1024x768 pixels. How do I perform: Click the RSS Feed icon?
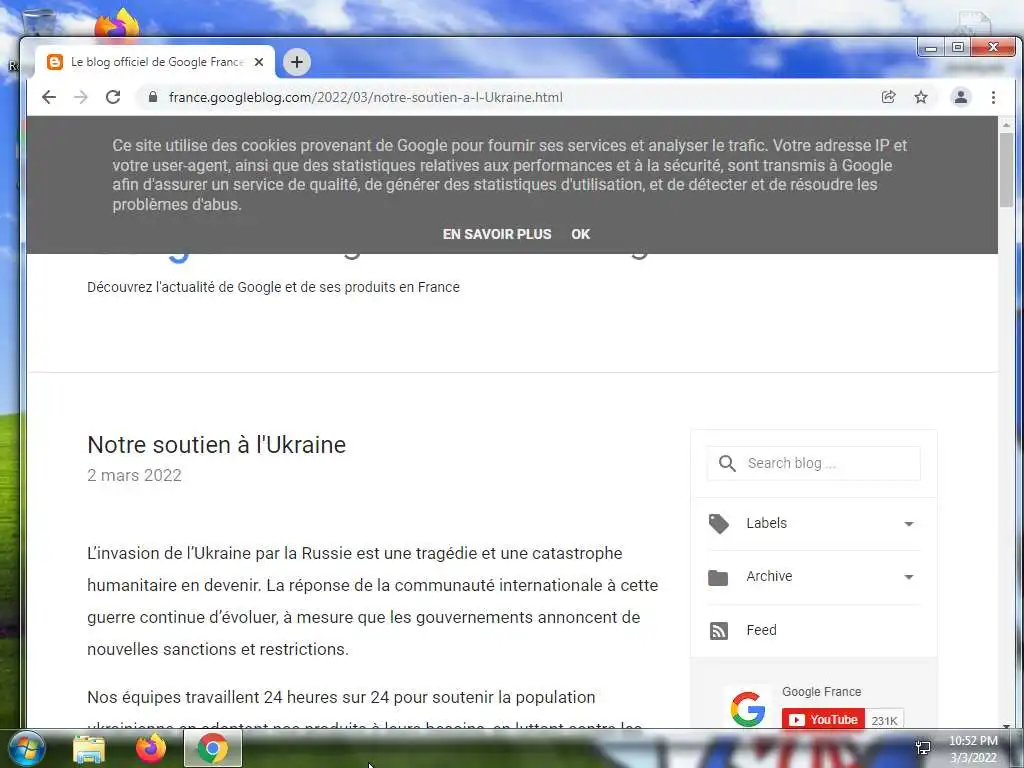pos(718,631)
